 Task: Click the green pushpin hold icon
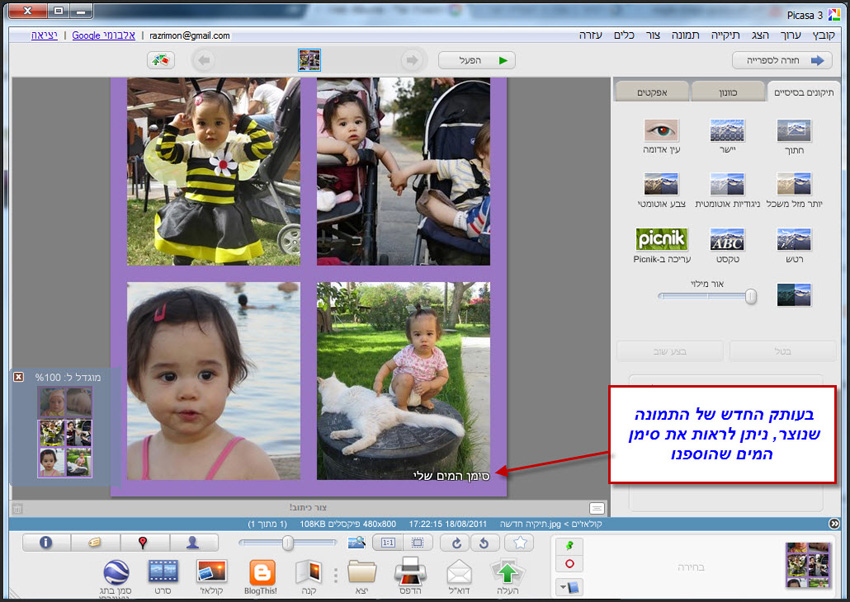[569, 546]
